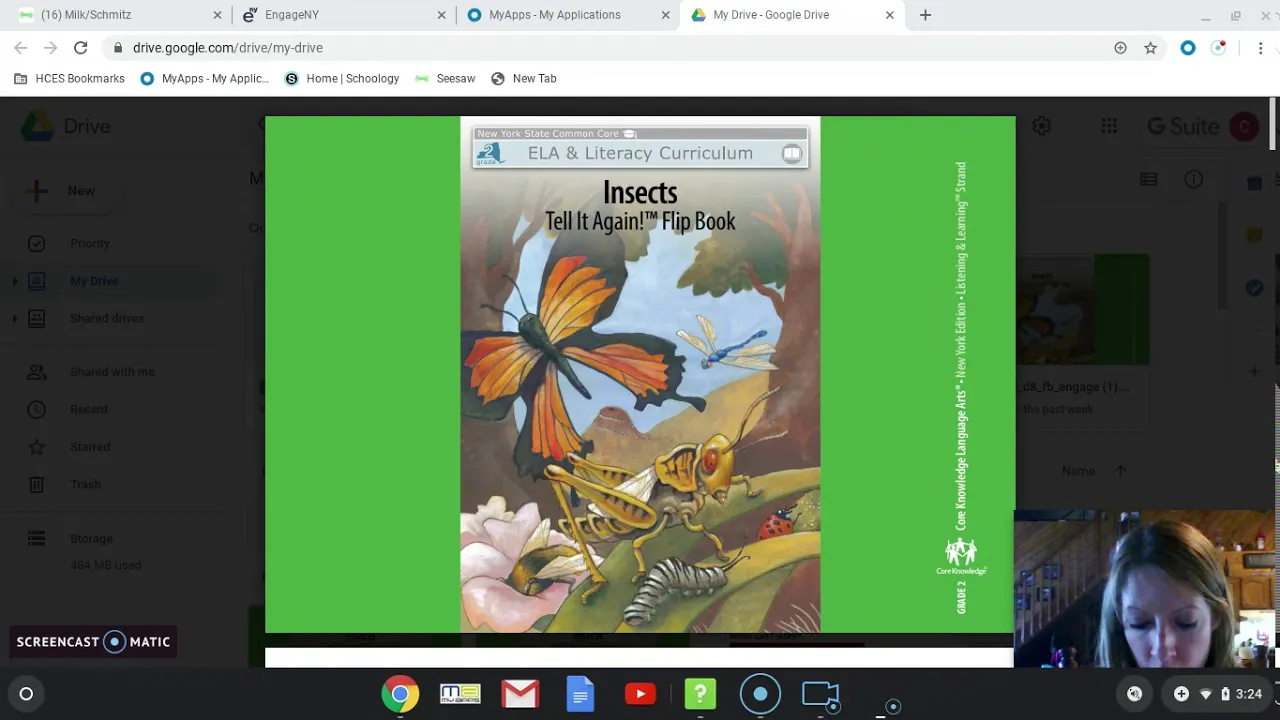Click the Screencast-O-Matic record circle in shelf
This screenshot has height=720, width=1280.
click(x=760, y=694)
